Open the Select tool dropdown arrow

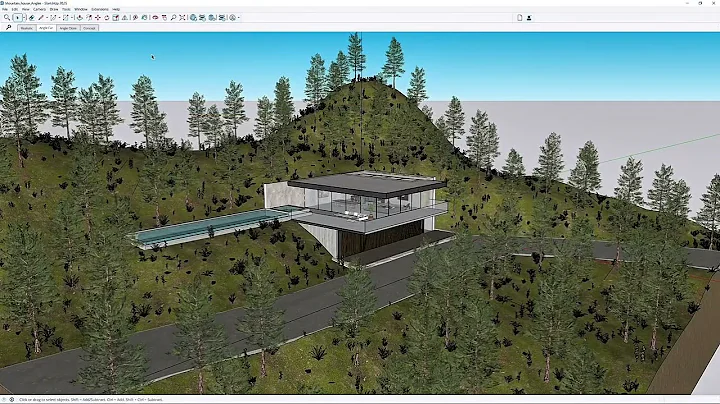coord(24,17)
